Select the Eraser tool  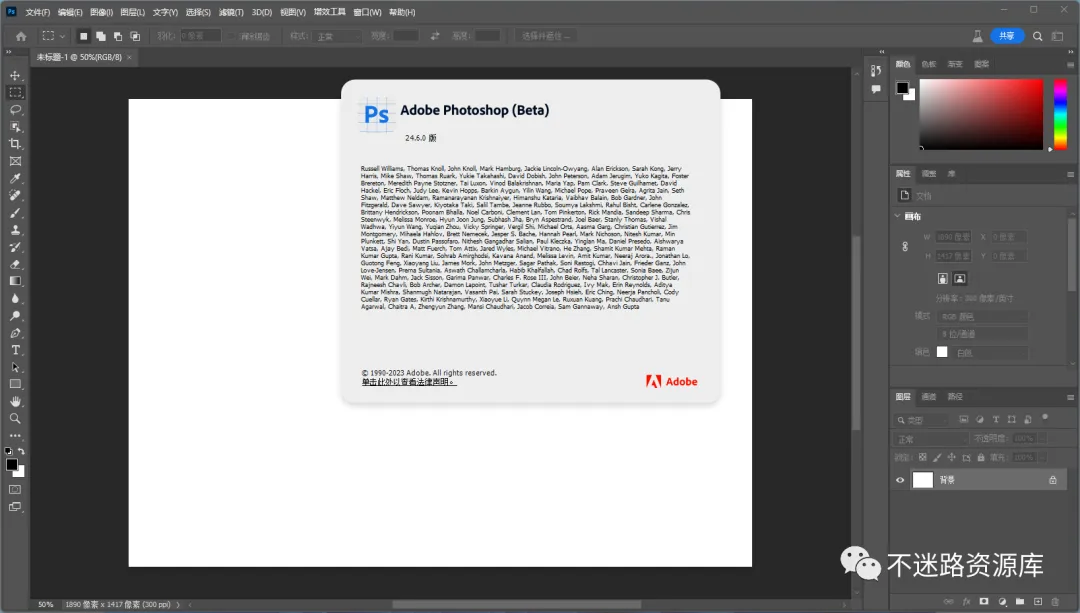tap(15, 264)
